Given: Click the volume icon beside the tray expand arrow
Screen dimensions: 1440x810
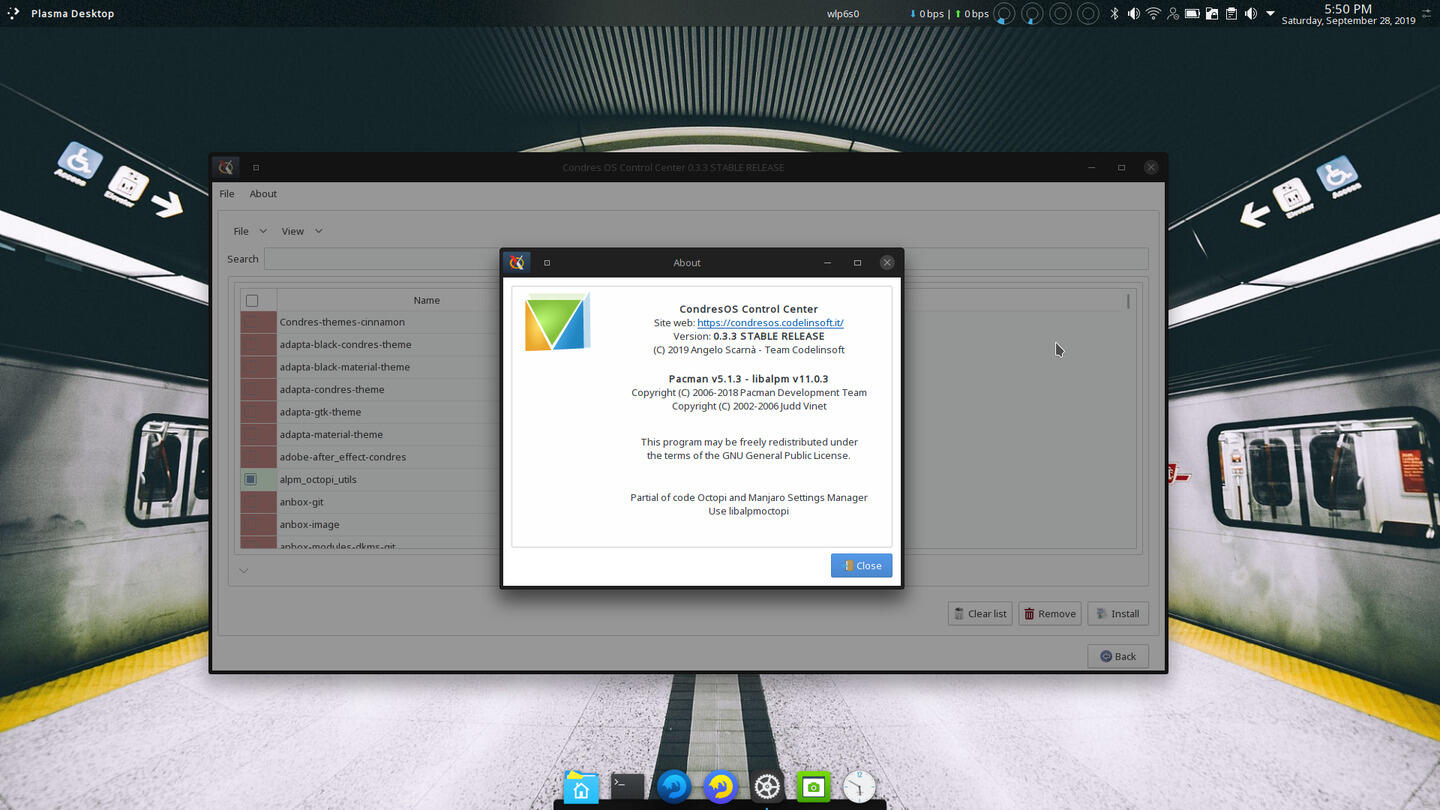Looking at the screenshot, I should pyautogui.click(x=1250, y=14).
